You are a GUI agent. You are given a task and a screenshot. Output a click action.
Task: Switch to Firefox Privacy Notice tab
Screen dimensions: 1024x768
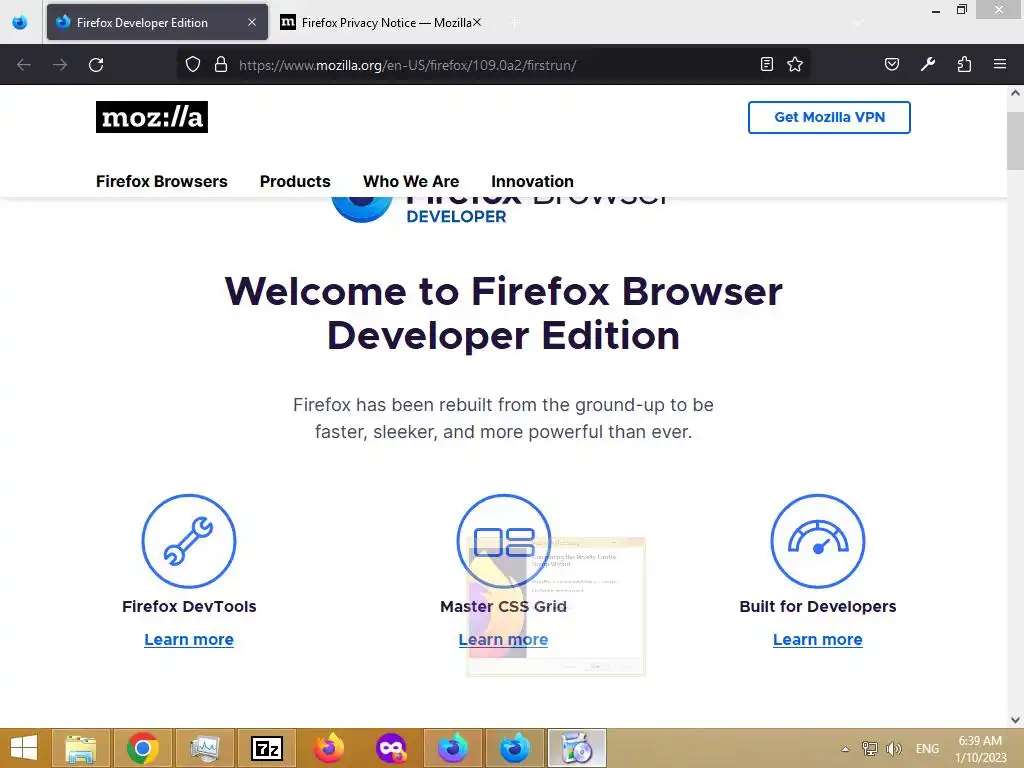(x=383, y=22)
